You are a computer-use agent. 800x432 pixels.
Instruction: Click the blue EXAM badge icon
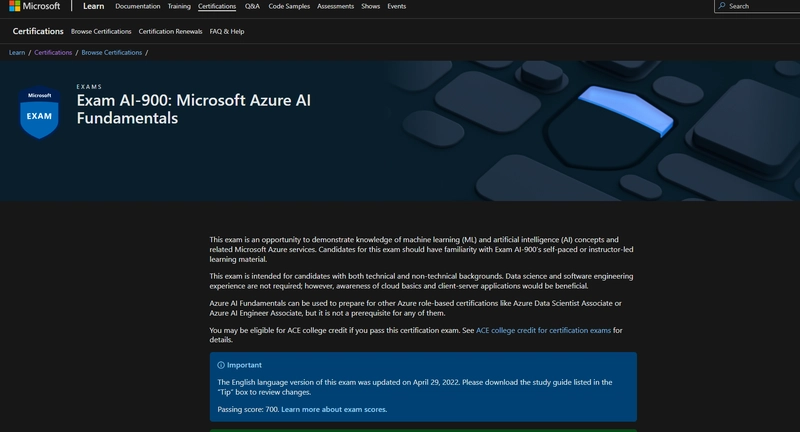pos(39,112)
